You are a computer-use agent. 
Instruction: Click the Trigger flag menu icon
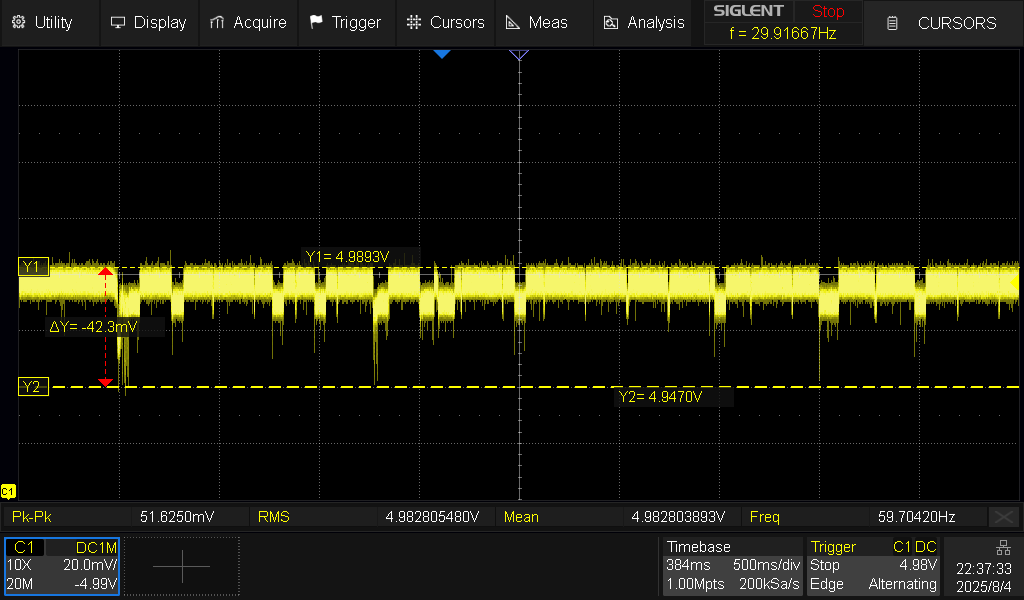pos(317,22)
